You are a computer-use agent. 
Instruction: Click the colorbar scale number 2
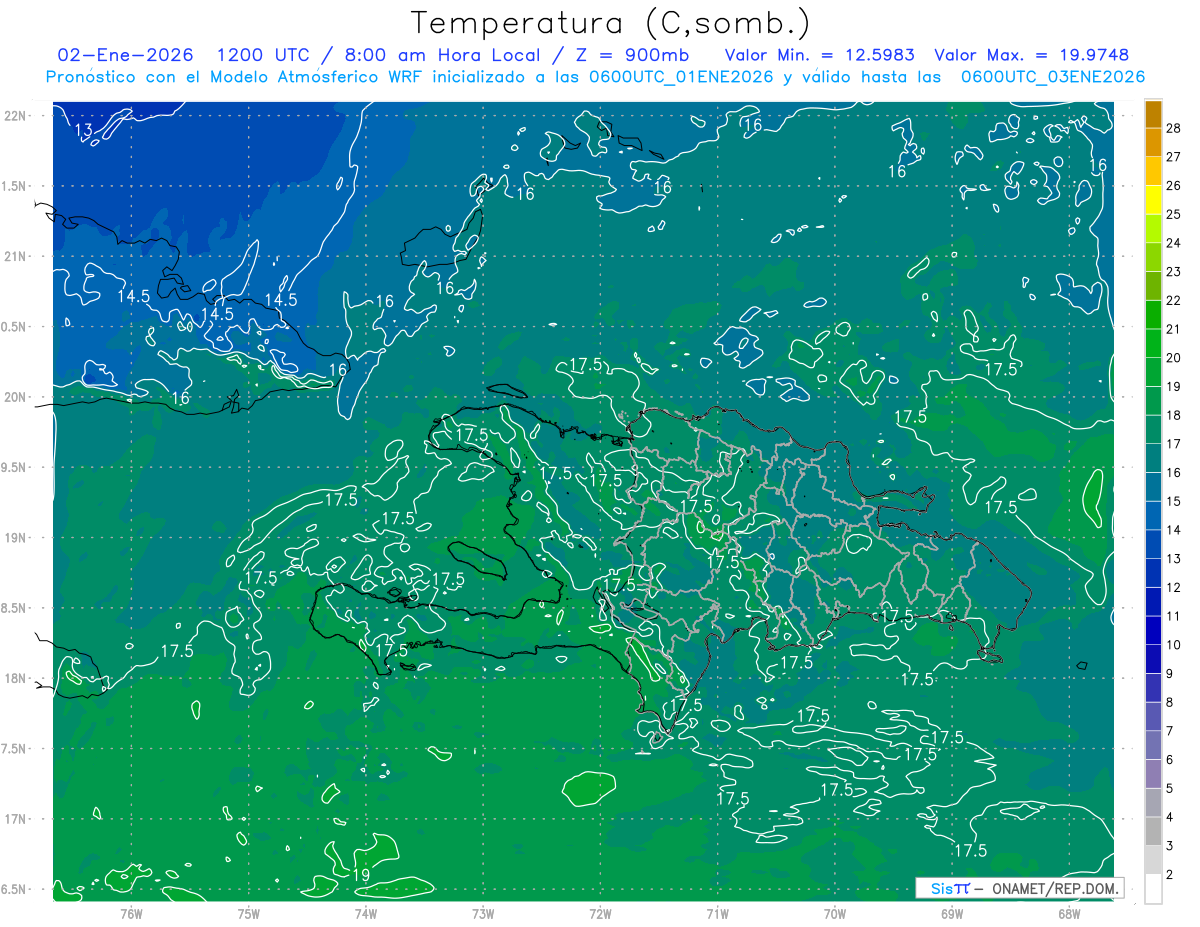1170,875
